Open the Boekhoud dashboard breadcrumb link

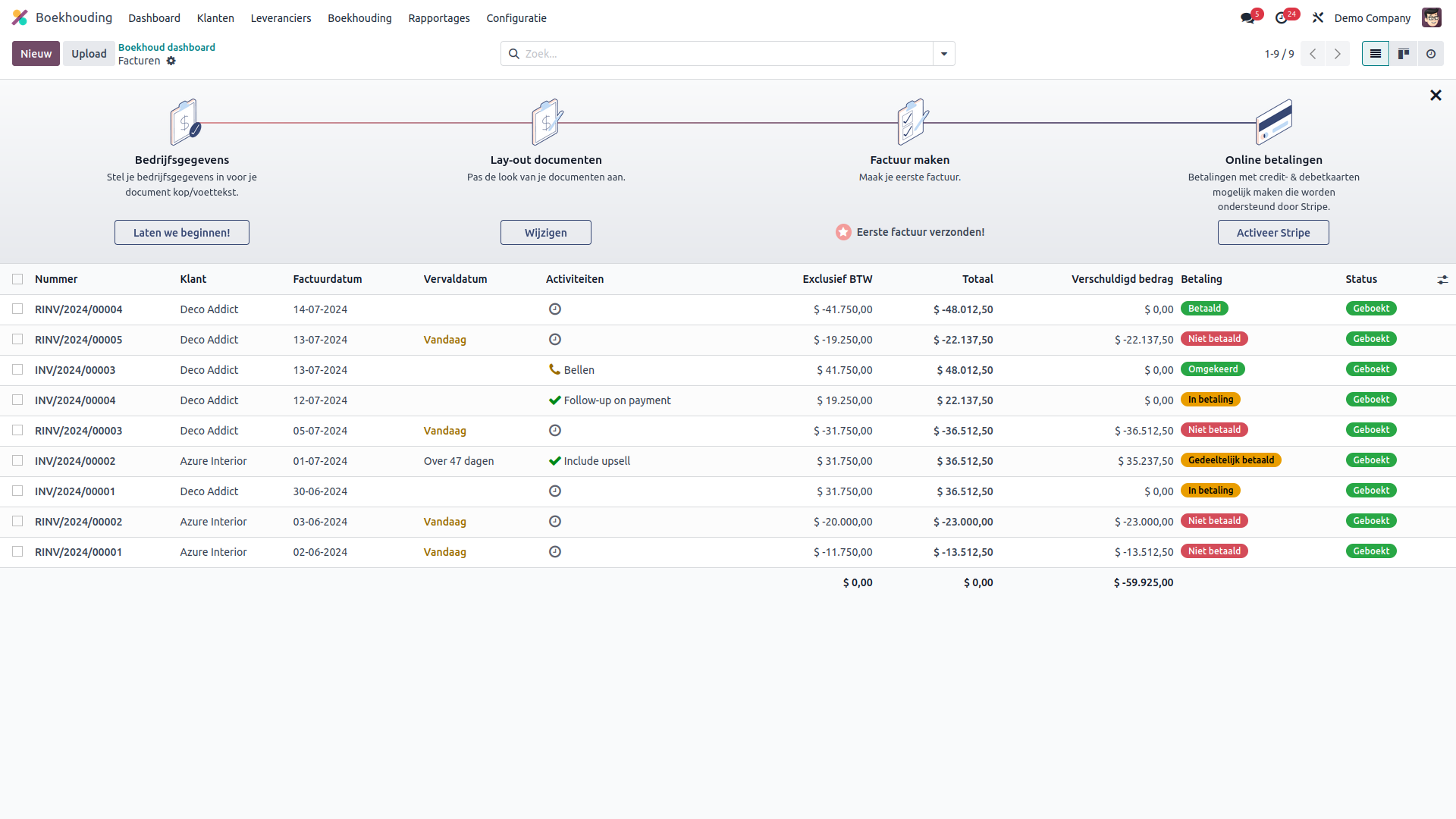pyautogui.click(x=166, y=47)
